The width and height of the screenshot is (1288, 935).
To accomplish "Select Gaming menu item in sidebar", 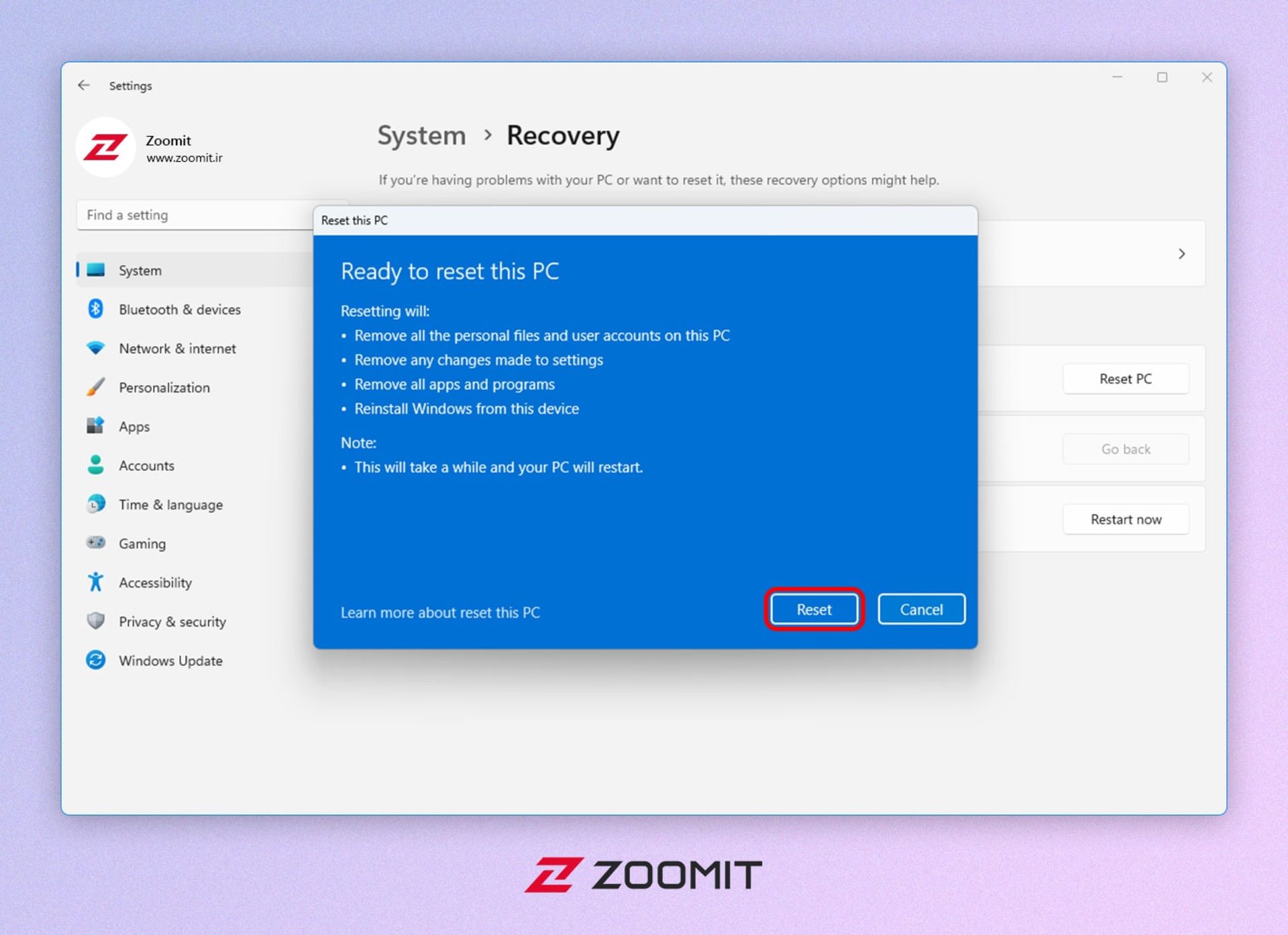I will pyautogui.click(x=140, y=543).
